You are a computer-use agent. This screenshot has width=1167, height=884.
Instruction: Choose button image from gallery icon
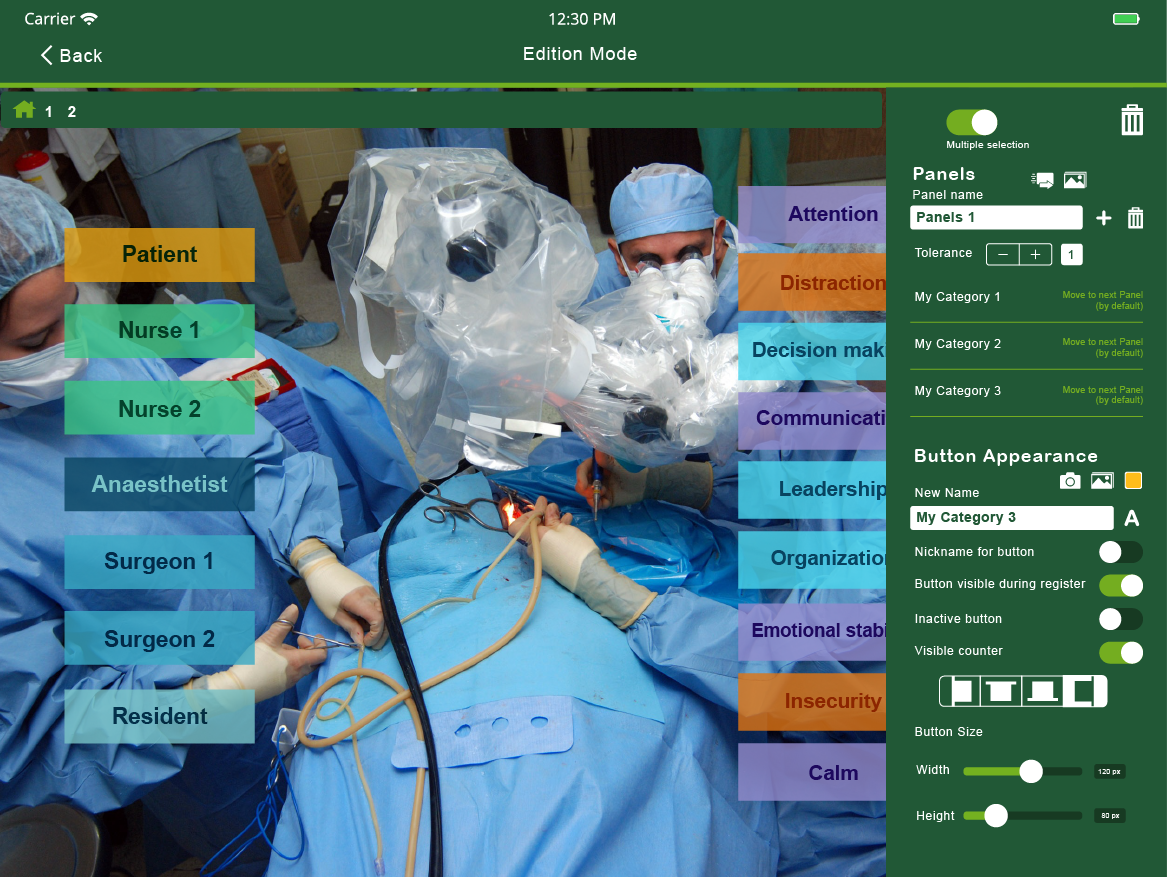pos(1102,481)
